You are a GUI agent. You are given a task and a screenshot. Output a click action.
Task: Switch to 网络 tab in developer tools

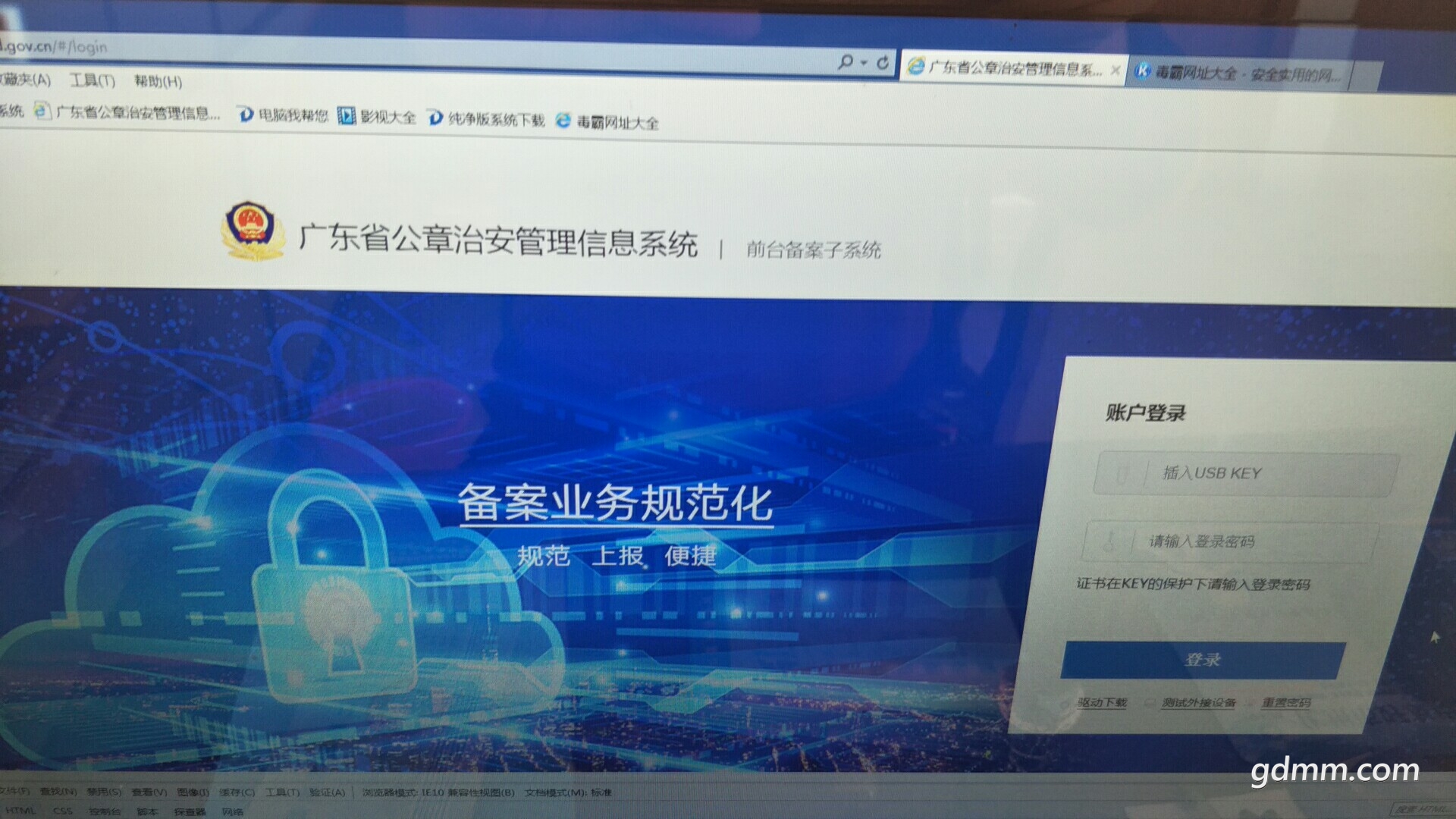pos(233,811)
